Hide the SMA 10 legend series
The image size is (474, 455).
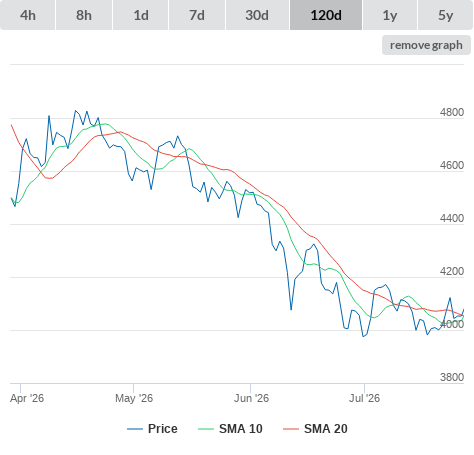[241, 429]
